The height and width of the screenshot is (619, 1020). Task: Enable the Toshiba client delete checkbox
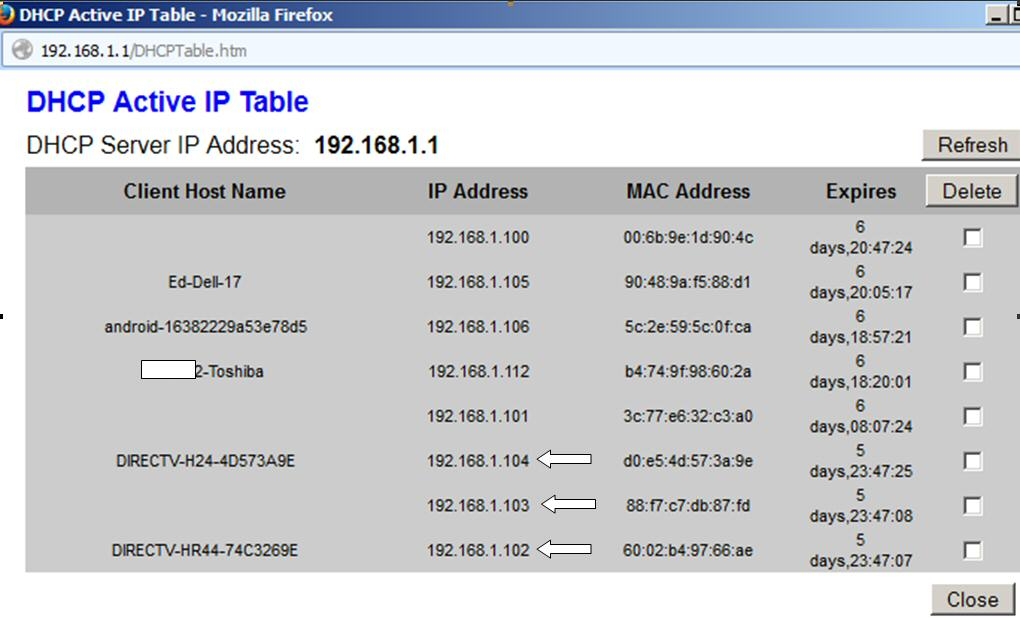pos(972,371)
